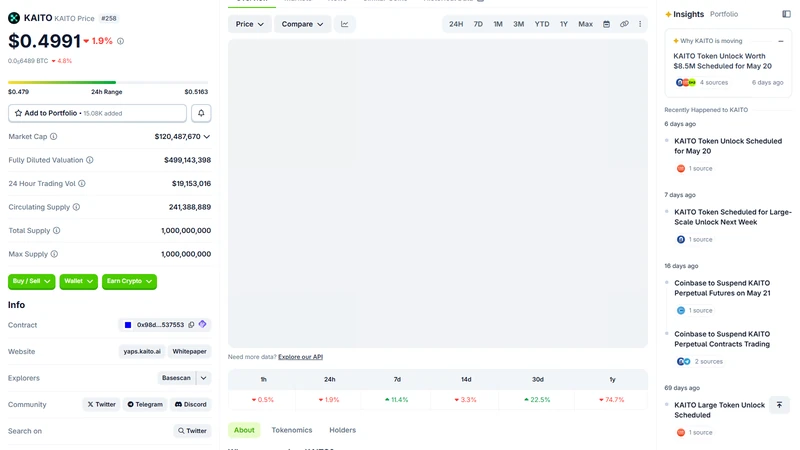Screen dimensions: 800x450
Task: Open the Wallet dropdown
Action: click(79, 281)
